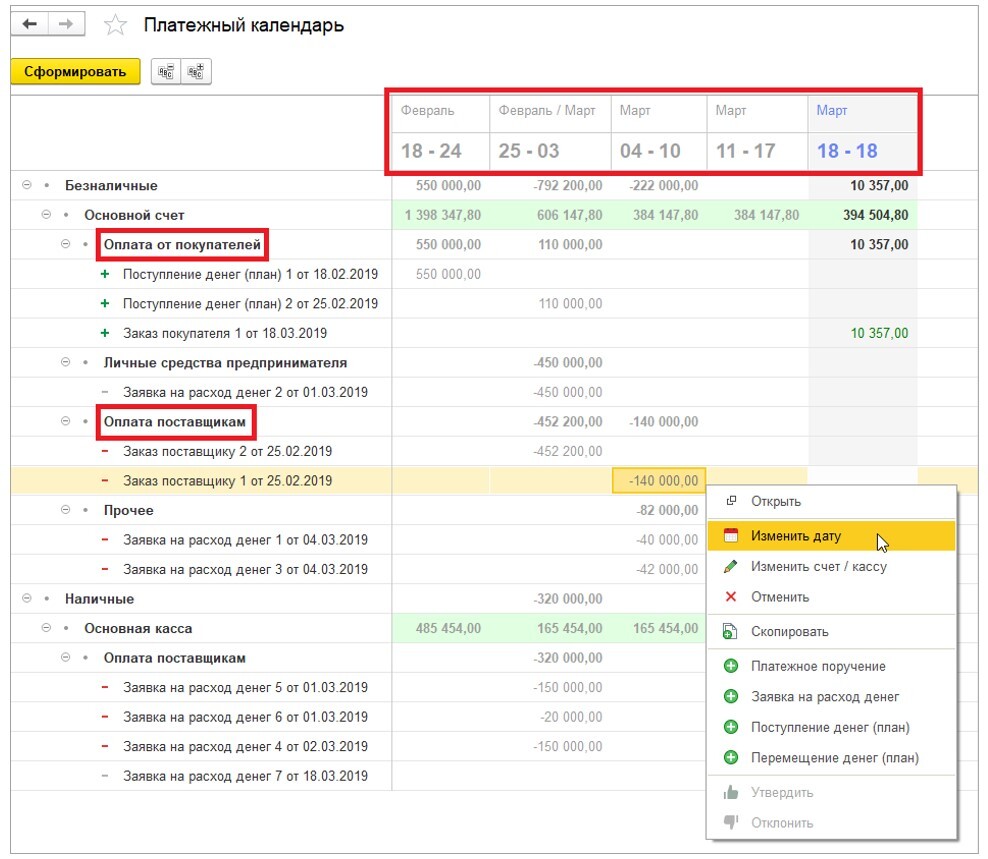Collapse the Прочее group

pyautogui.click(x=66, y=510)
